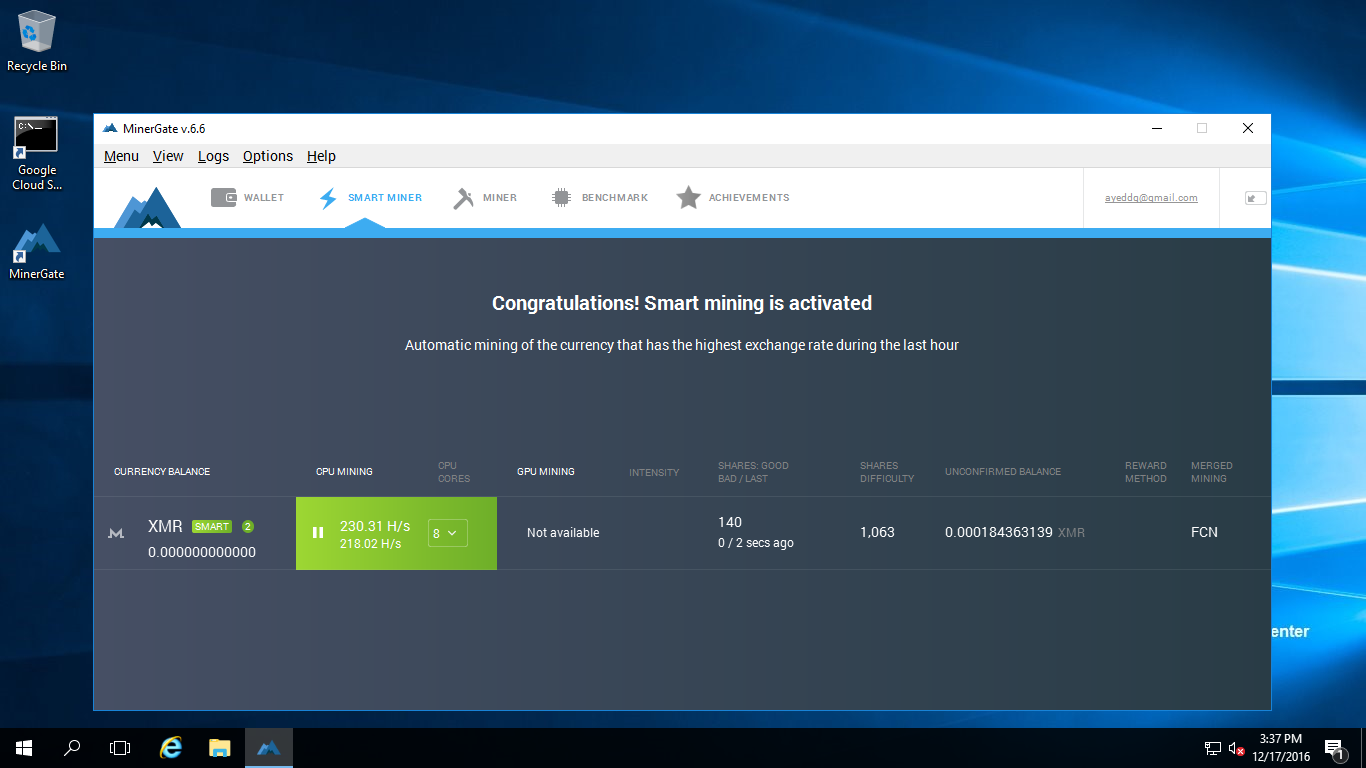
Task: Open the Help menu
Action: (321, 156)
